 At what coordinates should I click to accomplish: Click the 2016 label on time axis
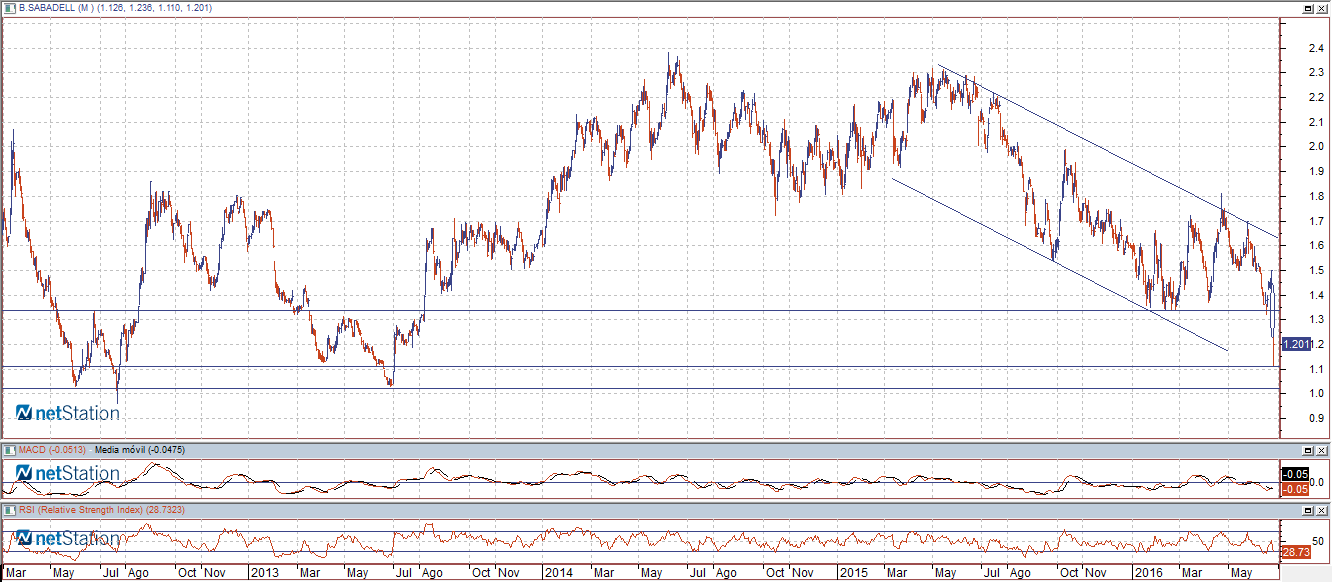click(1150, 574)
